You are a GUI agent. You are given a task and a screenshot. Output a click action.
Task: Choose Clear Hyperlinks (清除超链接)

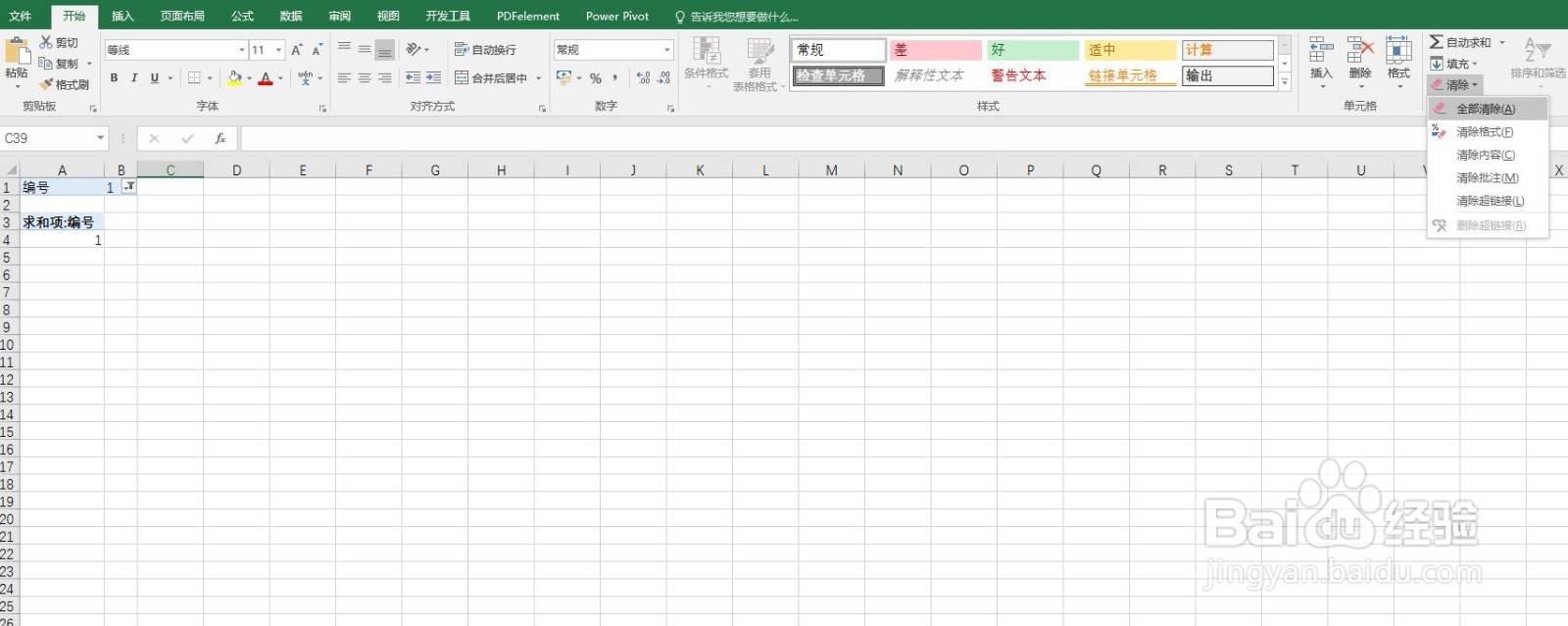pyautogui.click(x=1488, y=201)
